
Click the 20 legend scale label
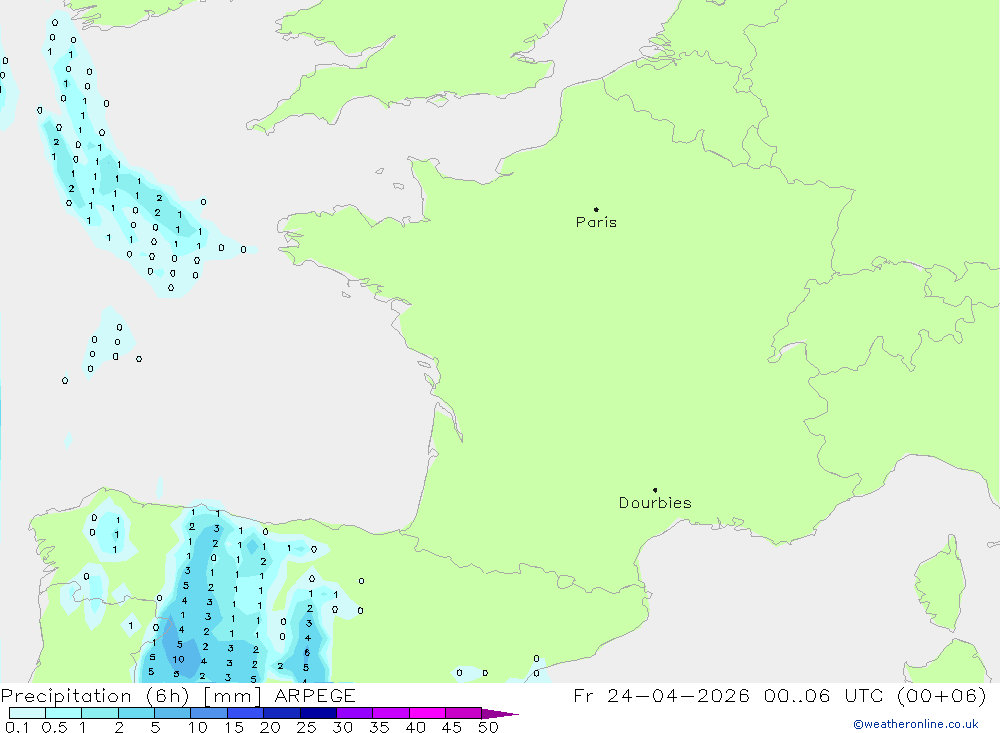270,727
